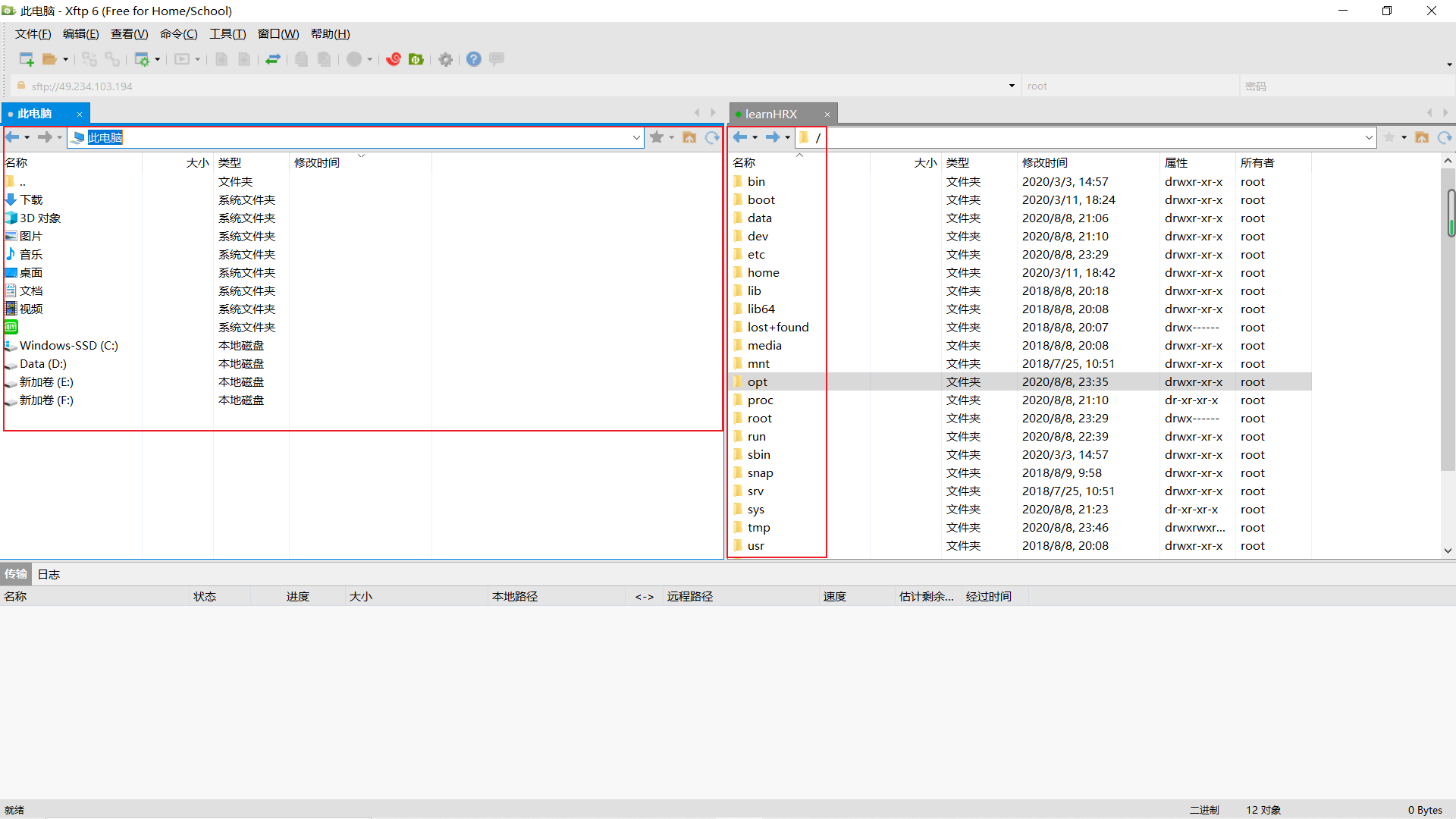Launch Xshell via red swirl icon

pos(393,59)
